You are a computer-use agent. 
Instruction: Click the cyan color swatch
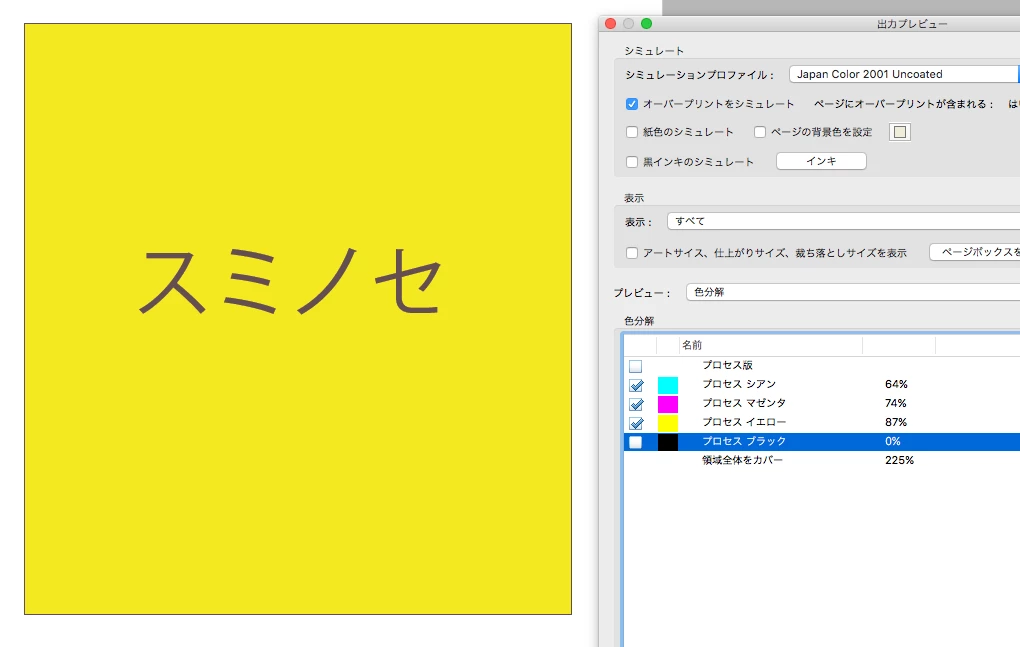point(667,385)
